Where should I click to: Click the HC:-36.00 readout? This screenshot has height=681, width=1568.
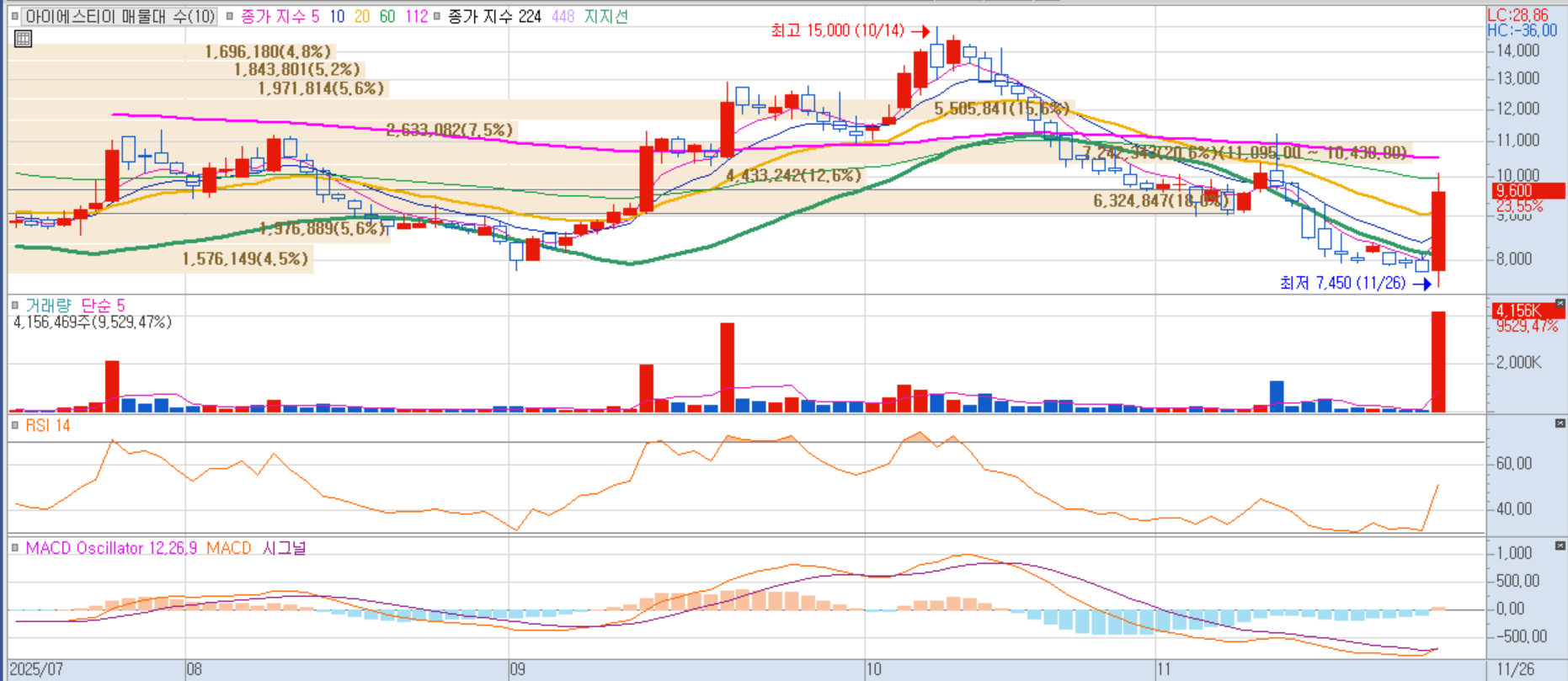coord(1523,30)
